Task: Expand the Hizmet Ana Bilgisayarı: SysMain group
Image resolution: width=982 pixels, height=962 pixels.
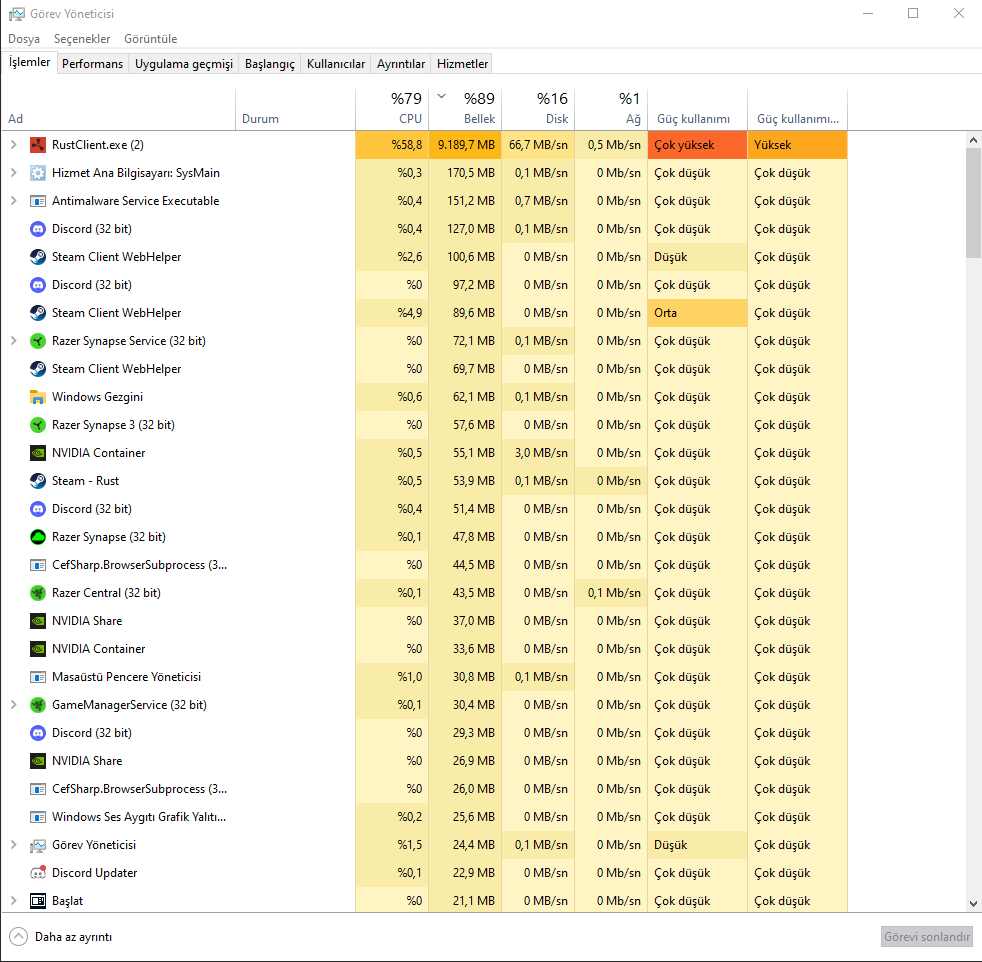Action: (14, 173)
